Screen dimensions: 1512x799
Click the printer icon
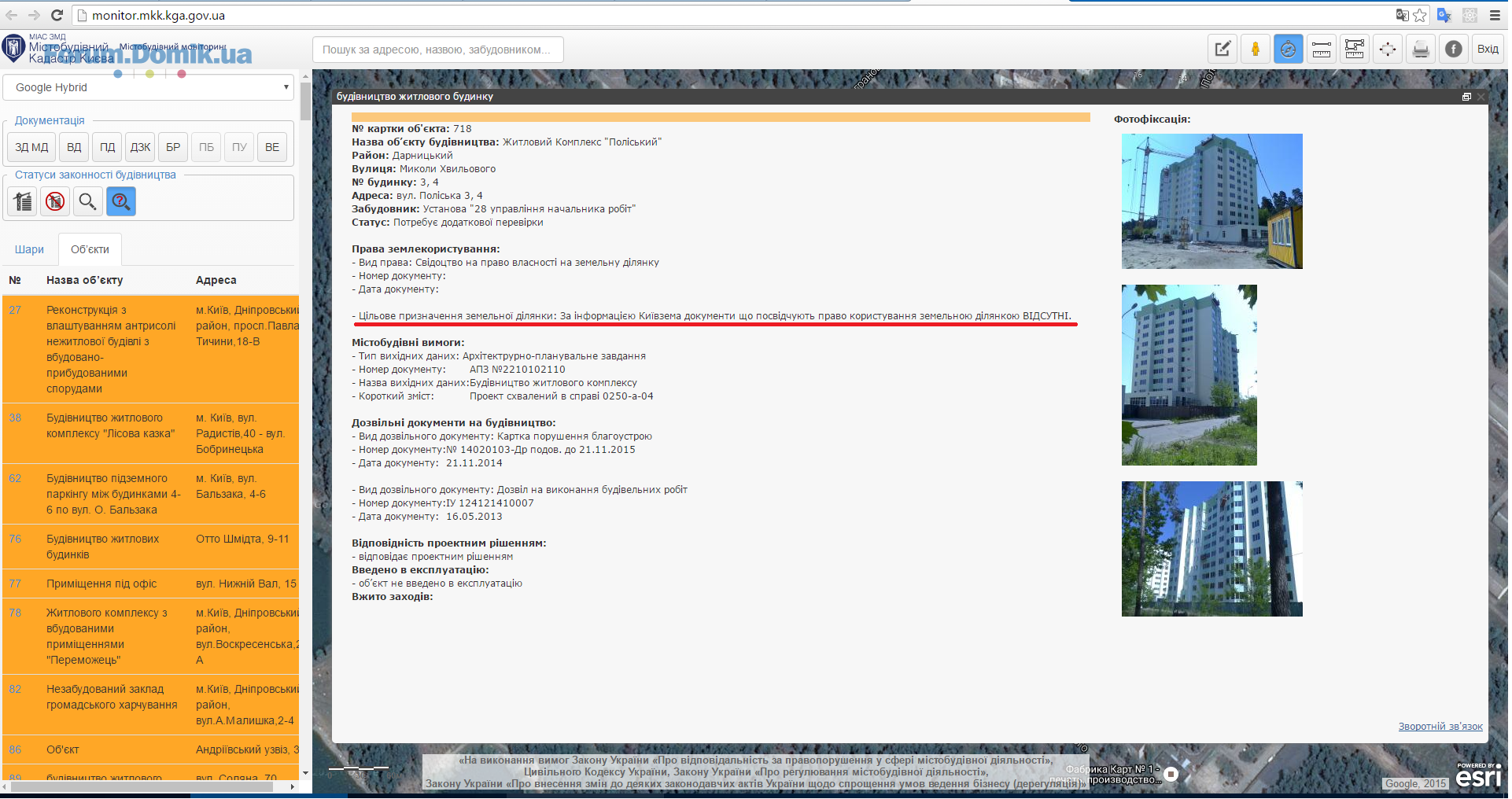1421,49
